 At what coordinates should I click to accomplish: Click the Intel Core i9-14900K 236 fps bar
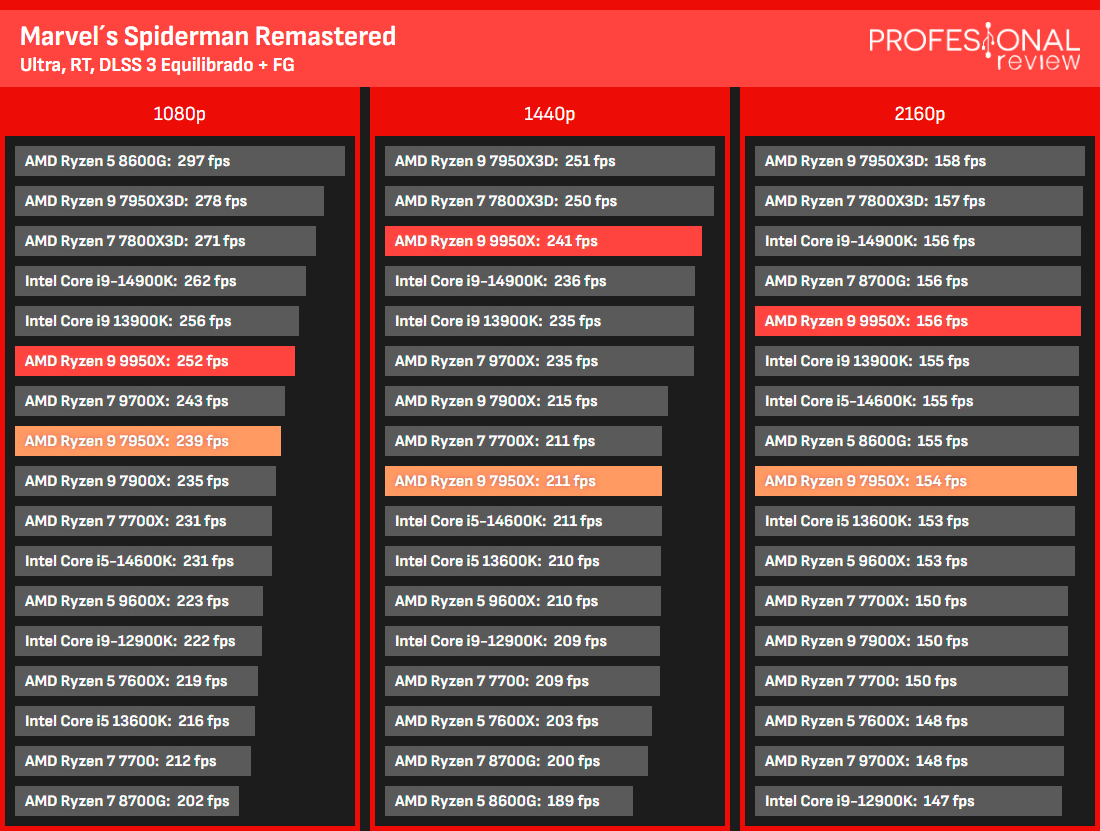coord(540,281)
